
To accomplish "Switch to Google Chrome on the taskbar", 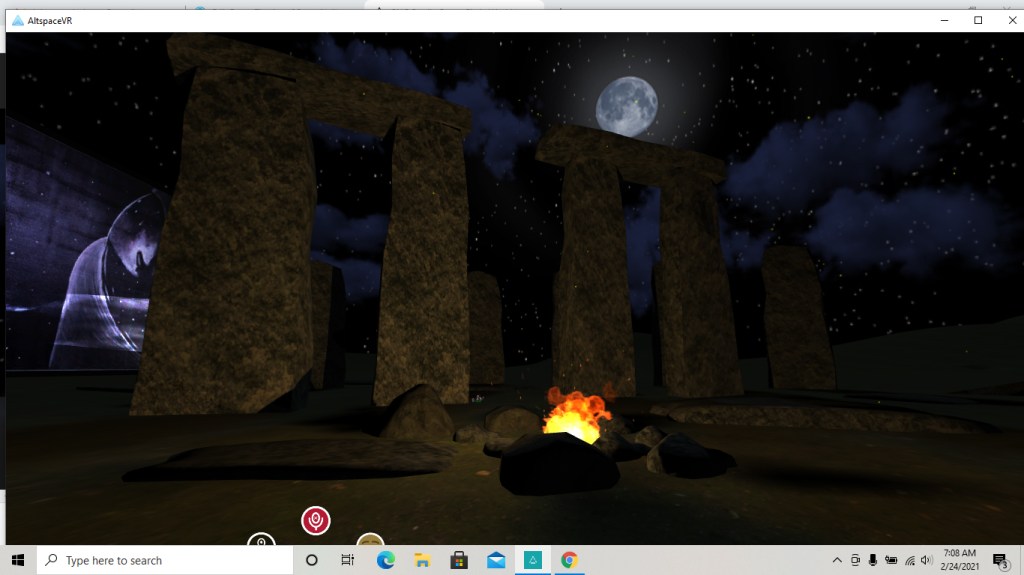I will pos(569,560).
